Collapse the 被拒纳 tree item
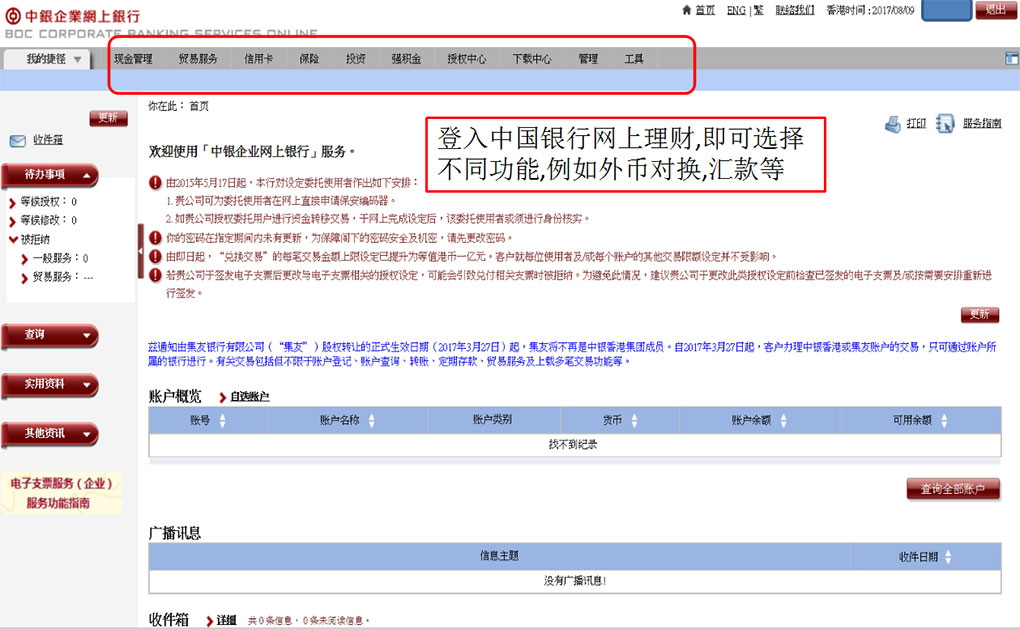 (12, 240)
